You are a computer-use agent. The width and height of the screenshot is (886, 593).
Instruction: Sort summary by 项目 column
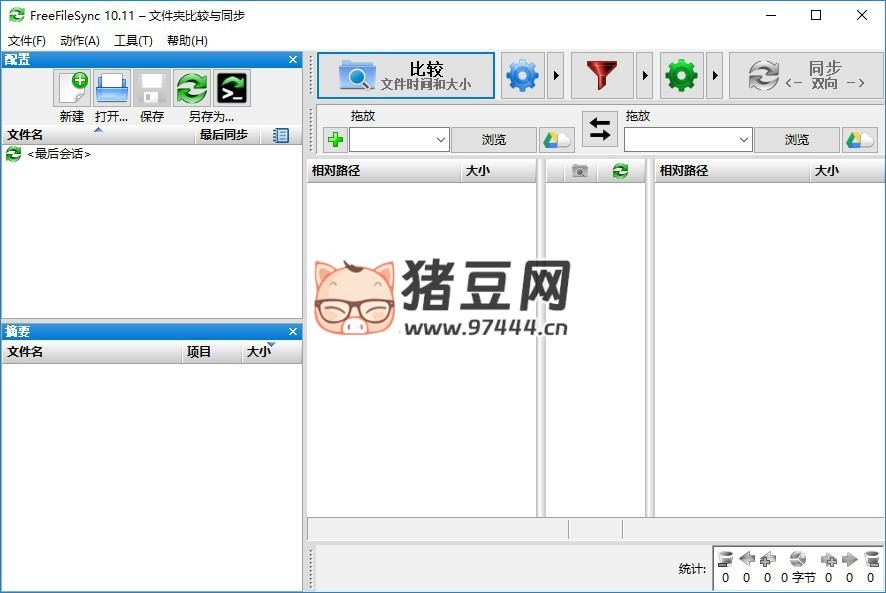tap(212, 352)
